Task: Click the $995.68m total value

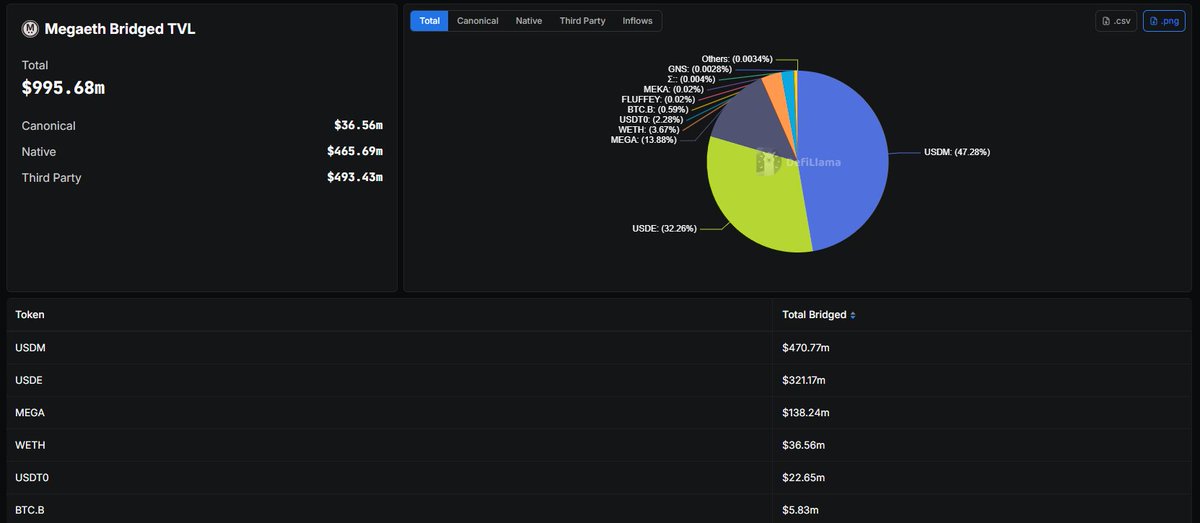Action: point(63,88)
